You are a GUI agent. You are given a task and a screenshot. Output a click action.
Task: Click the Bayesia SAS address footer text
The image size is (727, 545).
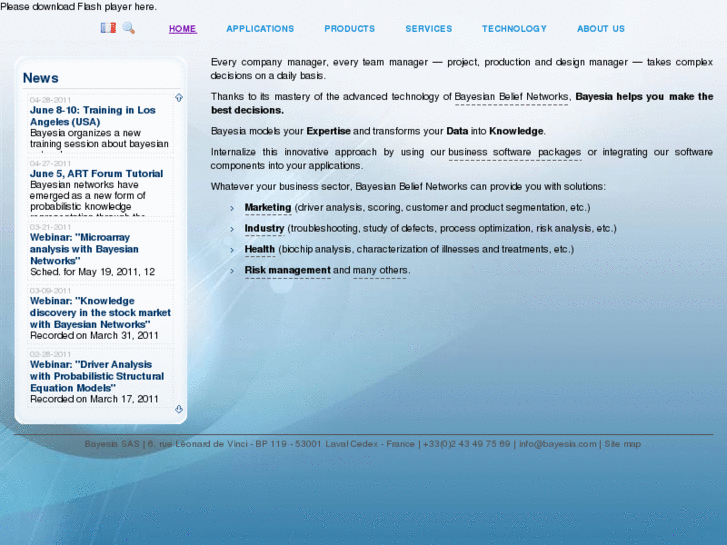(249, 444)
